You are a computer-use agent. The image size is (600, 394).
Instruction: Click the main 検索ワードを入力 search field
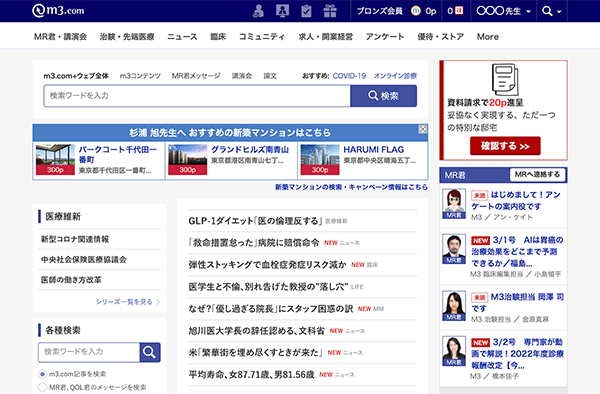pyautogui.click(x=197, y=96)
